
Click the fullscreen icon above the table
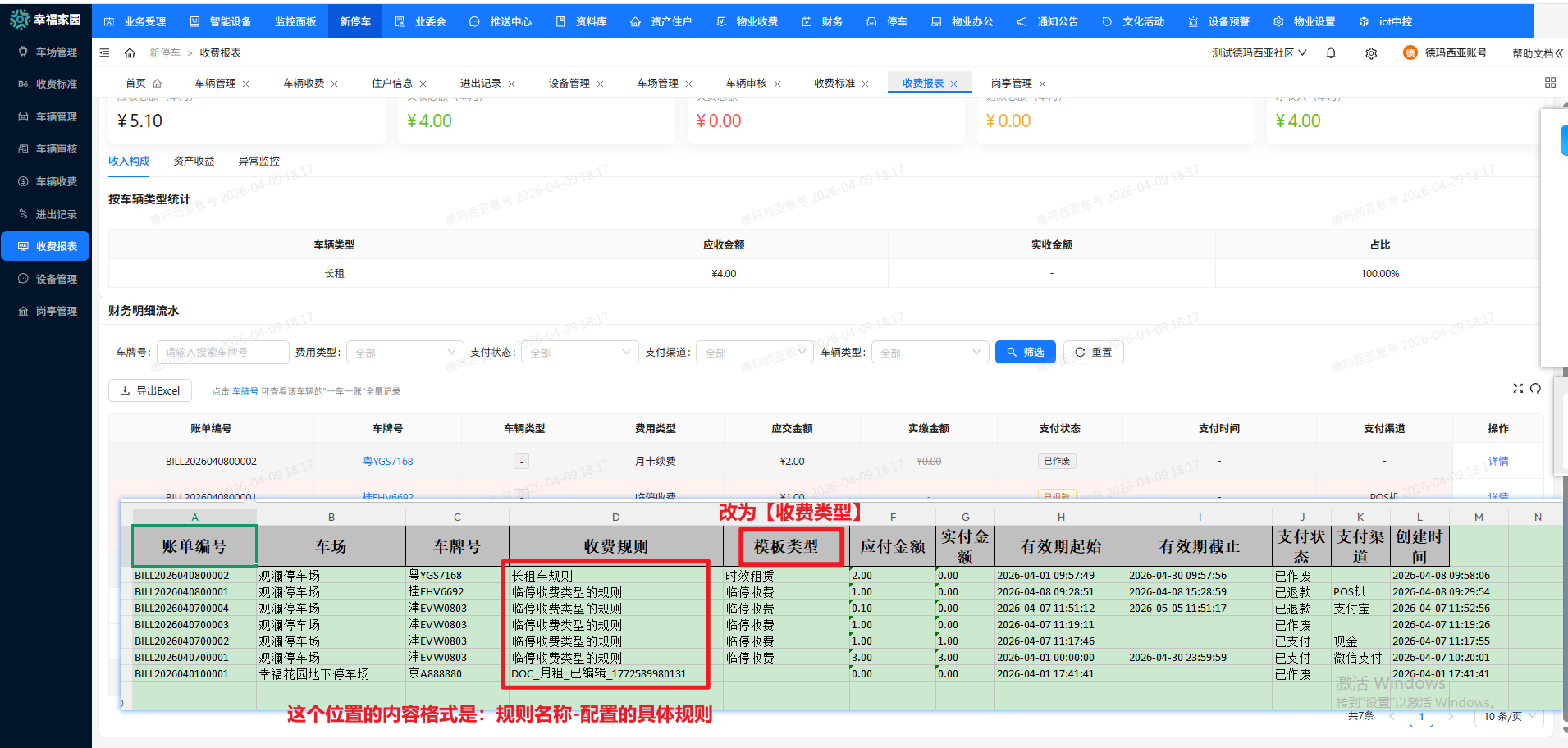(1518, 389)
